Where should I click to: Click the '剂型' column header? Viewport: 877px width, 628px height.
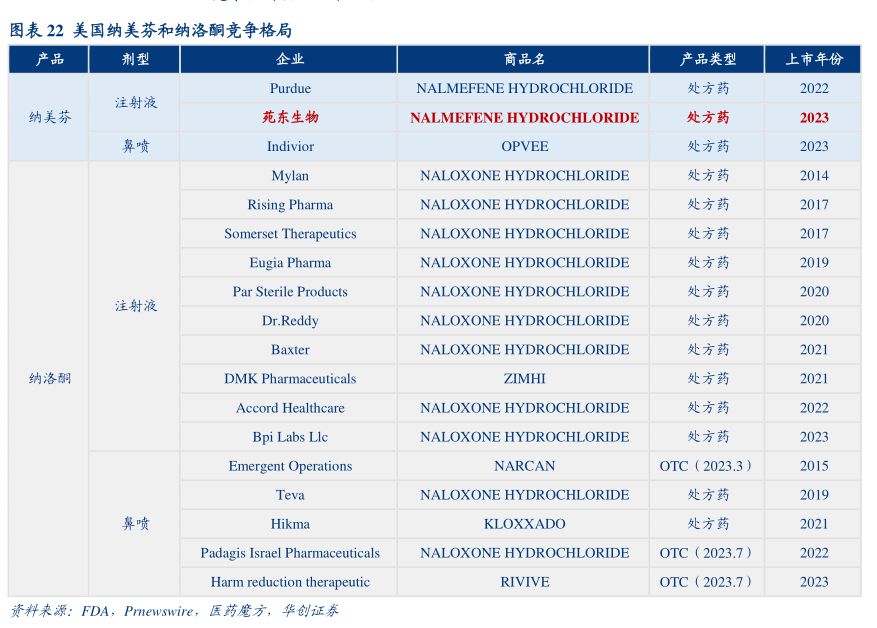(x=135, y=59)
